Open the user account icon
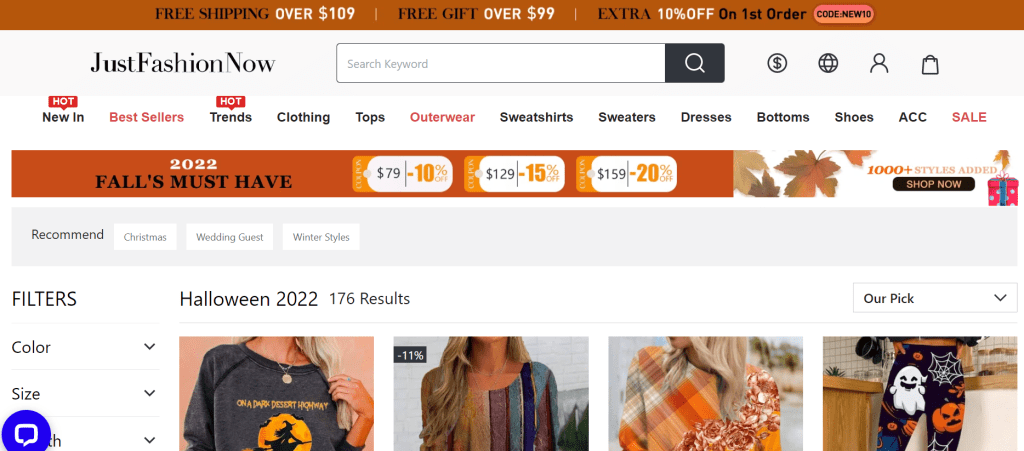Image resolution: width=1024 pixels, height=451 pixels. click(x=880, y=63)
